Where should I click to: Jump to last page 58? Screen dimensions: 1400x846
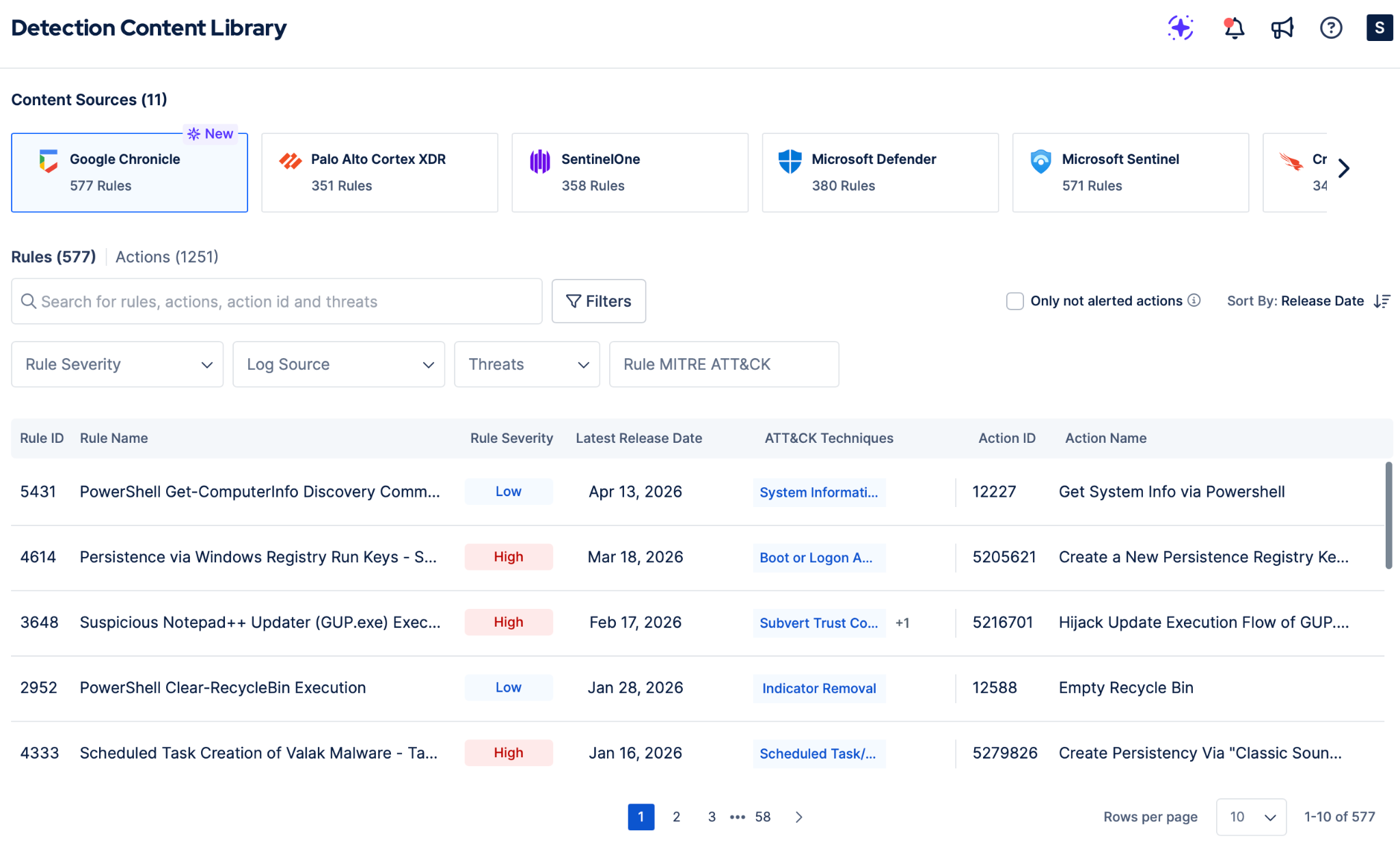(763, 817)
